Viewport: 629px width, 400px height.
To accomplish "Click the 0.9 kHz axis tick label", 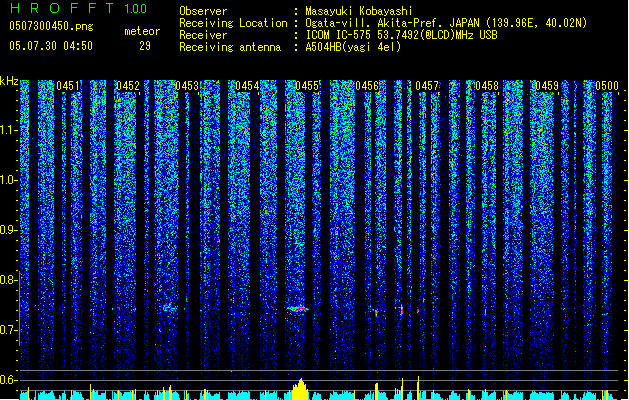I will (8, 230).
